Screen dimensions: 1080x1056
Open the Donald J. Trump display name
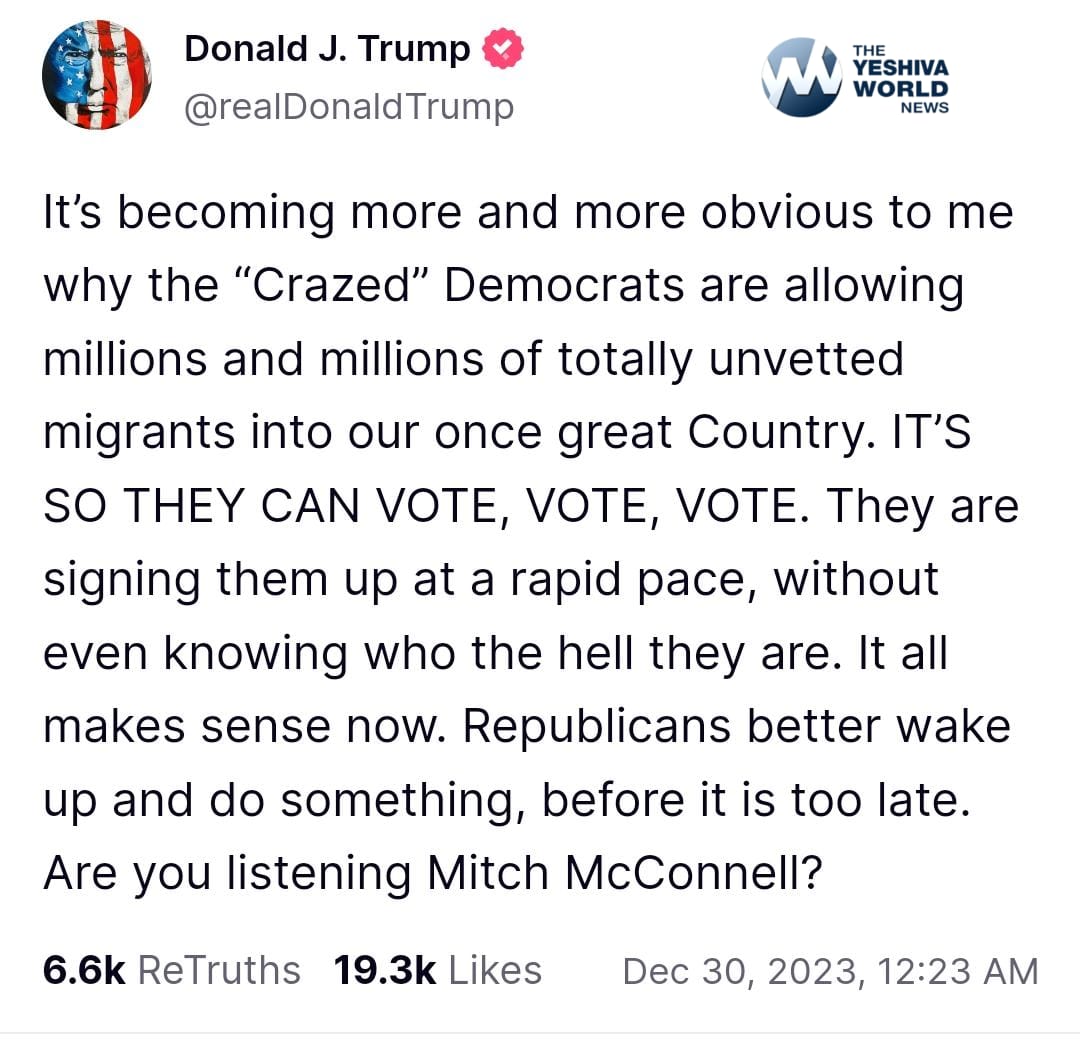327,49
